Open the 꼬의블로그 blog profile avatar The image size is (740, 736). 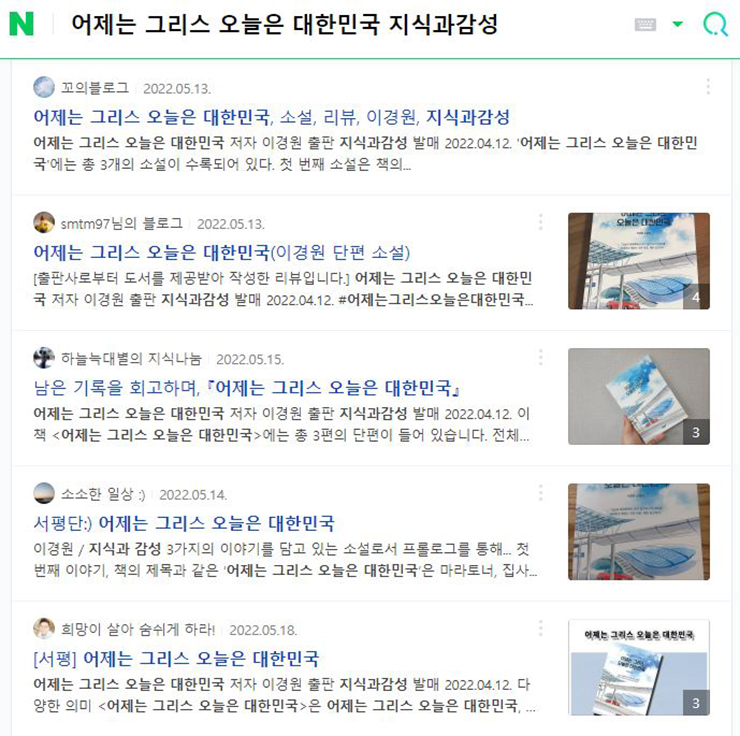(44, 87)
